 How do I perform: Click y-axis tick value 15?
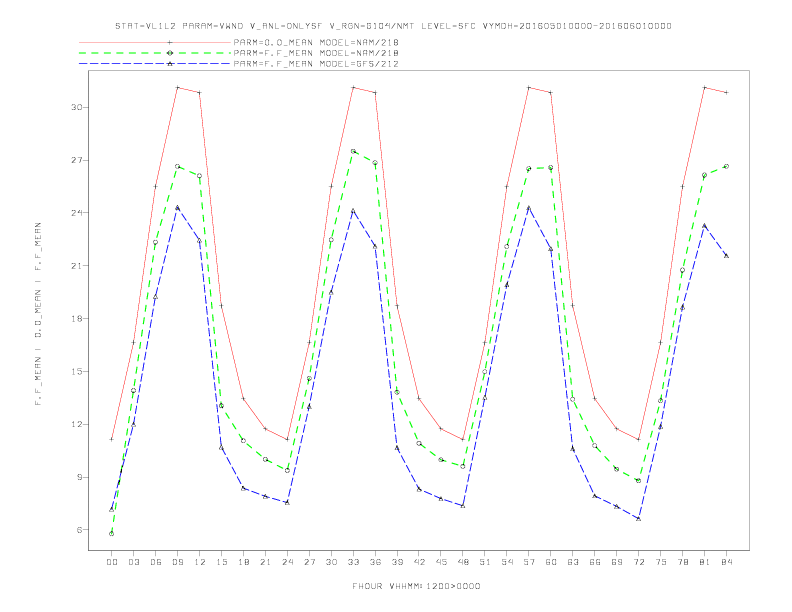click(77, 372)
